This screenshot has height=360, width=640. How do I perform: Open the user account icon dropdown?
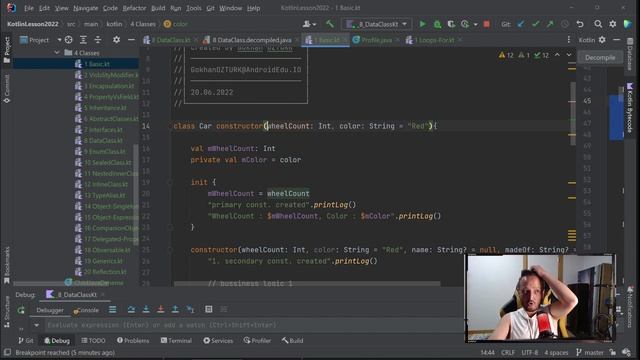(x=309, y=24)
